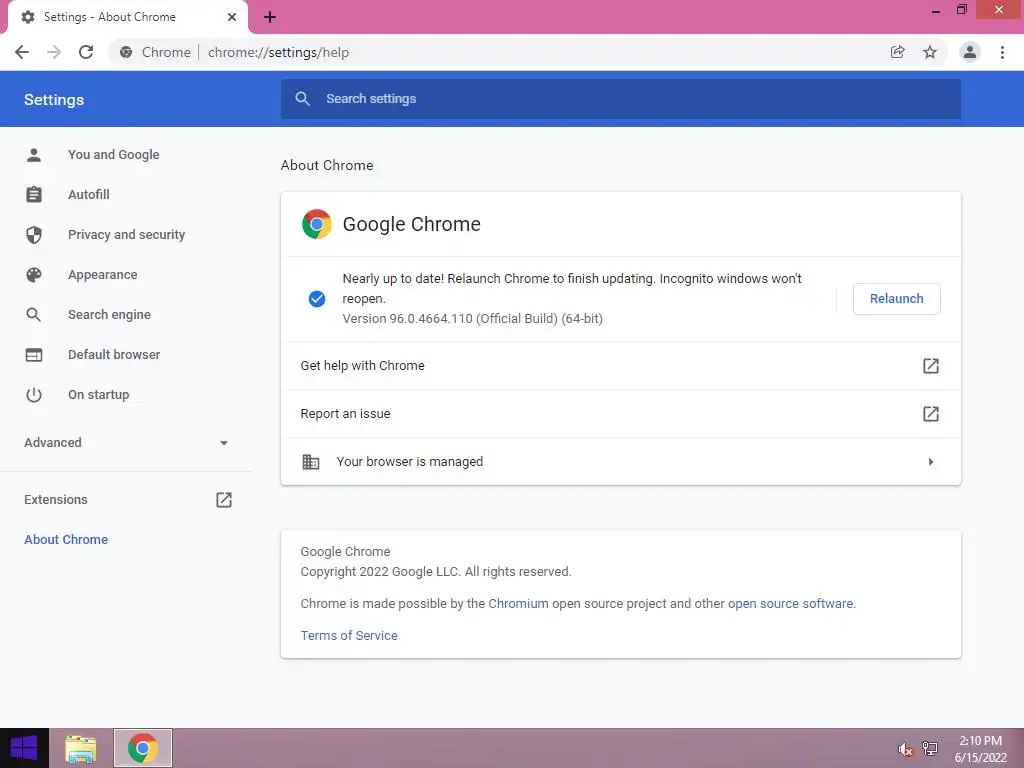Screen dimensions: 1024x768
Task: Click the search magnifier icon in settings
Action: coord(302,99)
